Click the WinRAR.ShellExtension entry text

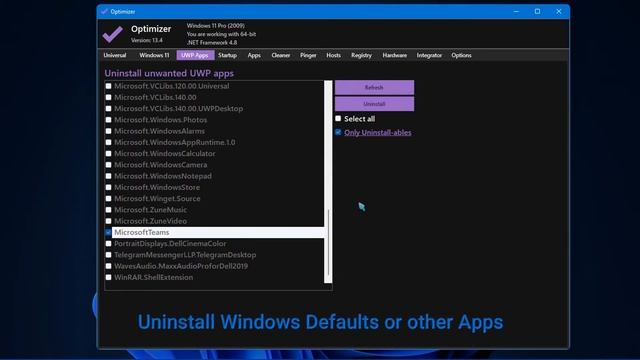(153, 277)
